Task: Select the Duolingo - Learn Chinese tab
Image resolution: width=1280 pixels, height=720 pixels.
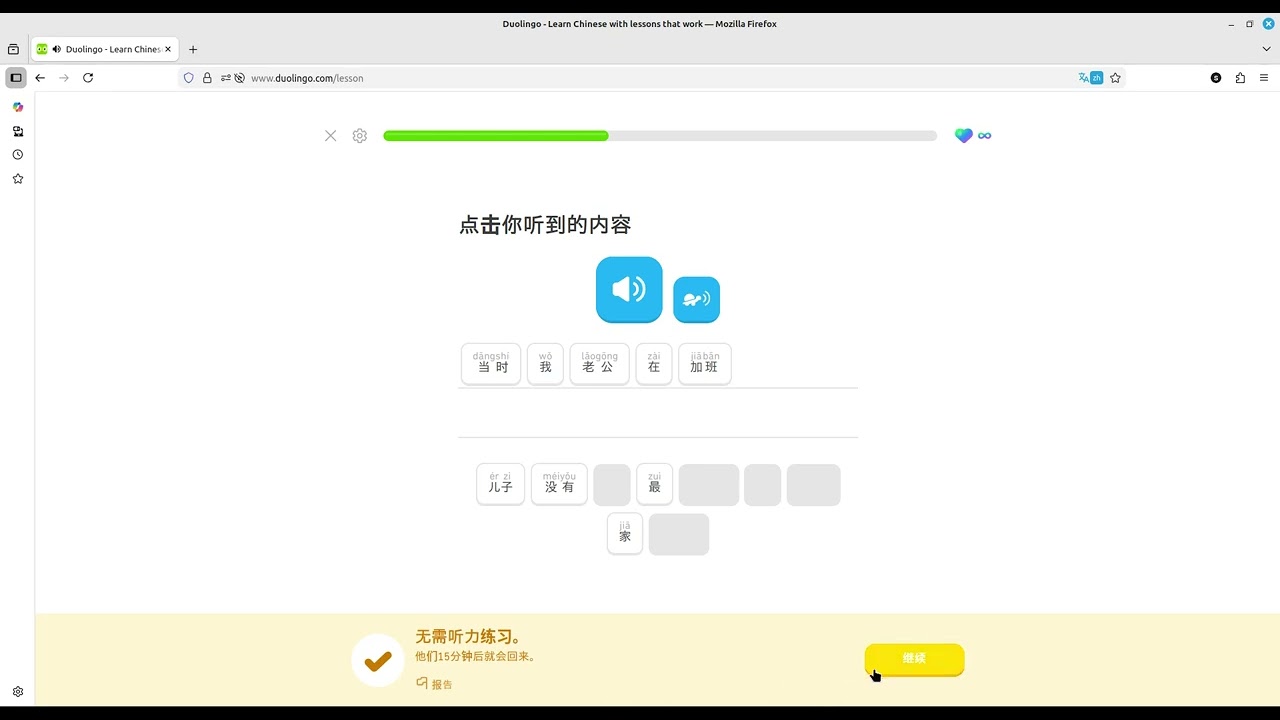Action: point(105,49)
